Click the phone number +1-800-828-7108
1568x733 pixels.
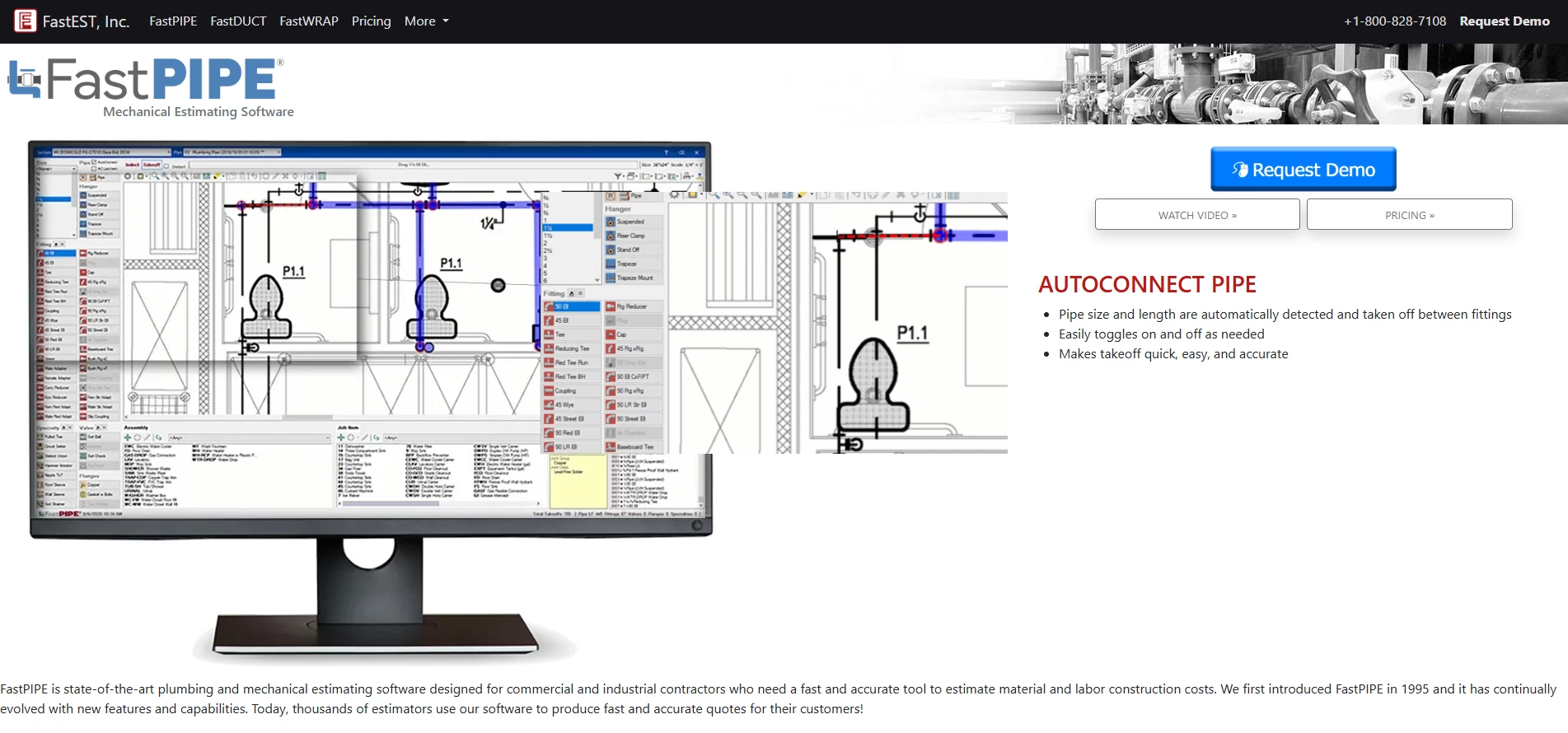(x=1395, y=21)
